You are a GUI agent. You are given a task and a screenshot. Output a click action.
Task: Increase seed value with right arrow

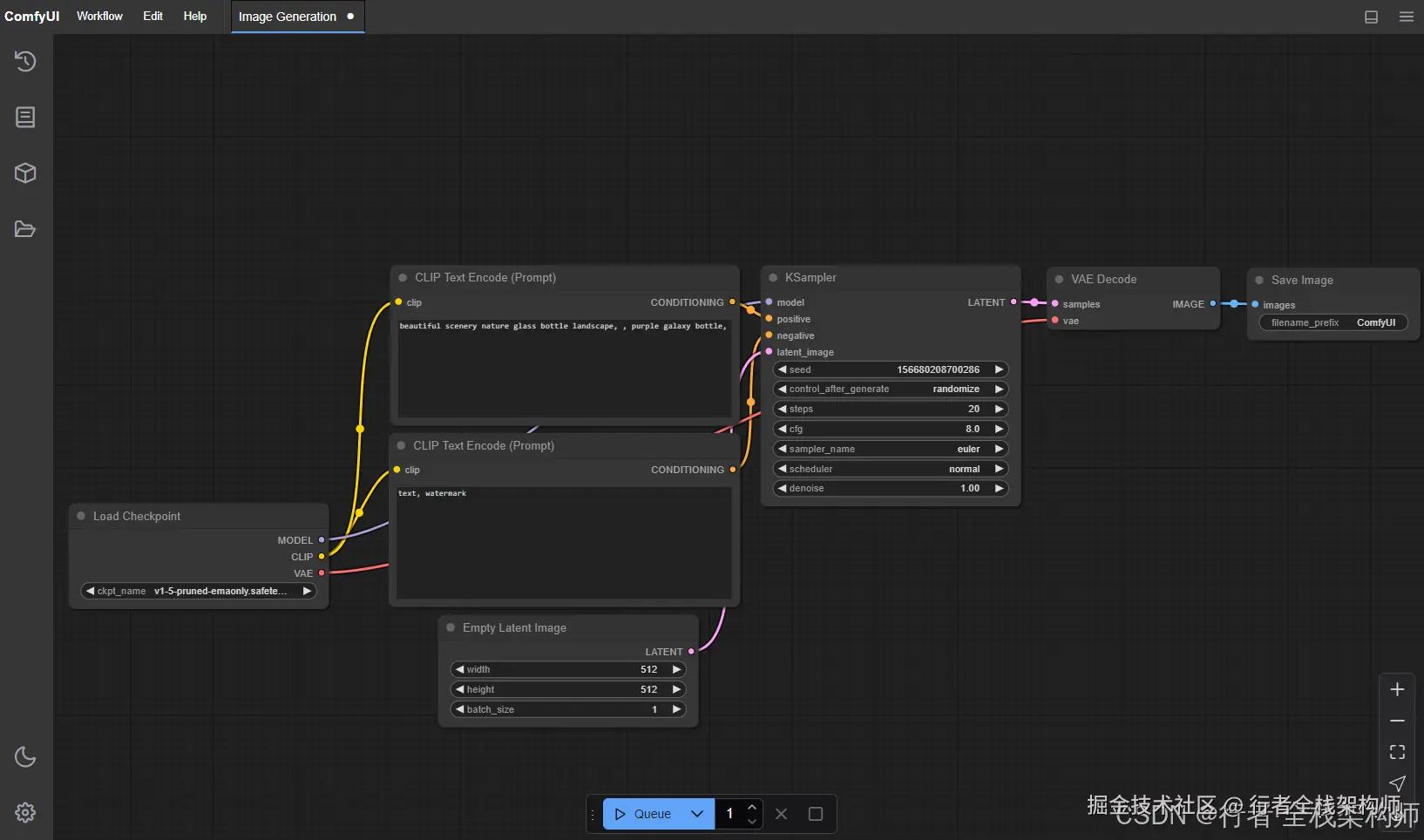999,369
